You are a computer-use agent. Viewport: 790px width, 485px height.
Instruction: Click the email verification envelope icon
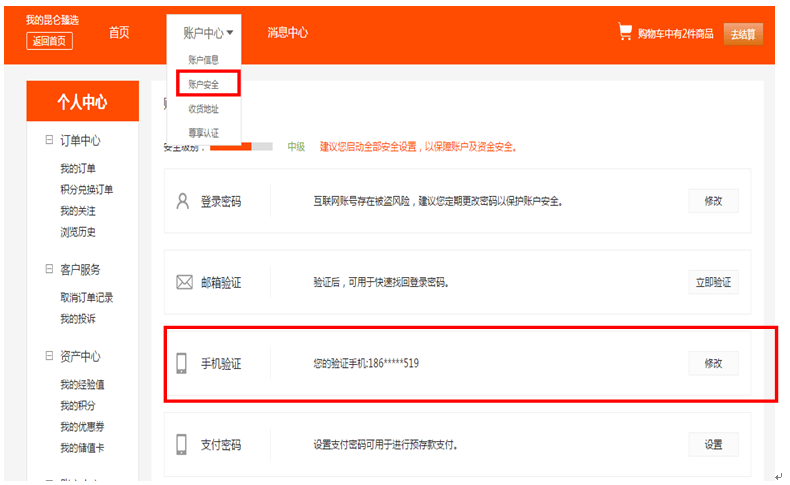tap(184, 282)
